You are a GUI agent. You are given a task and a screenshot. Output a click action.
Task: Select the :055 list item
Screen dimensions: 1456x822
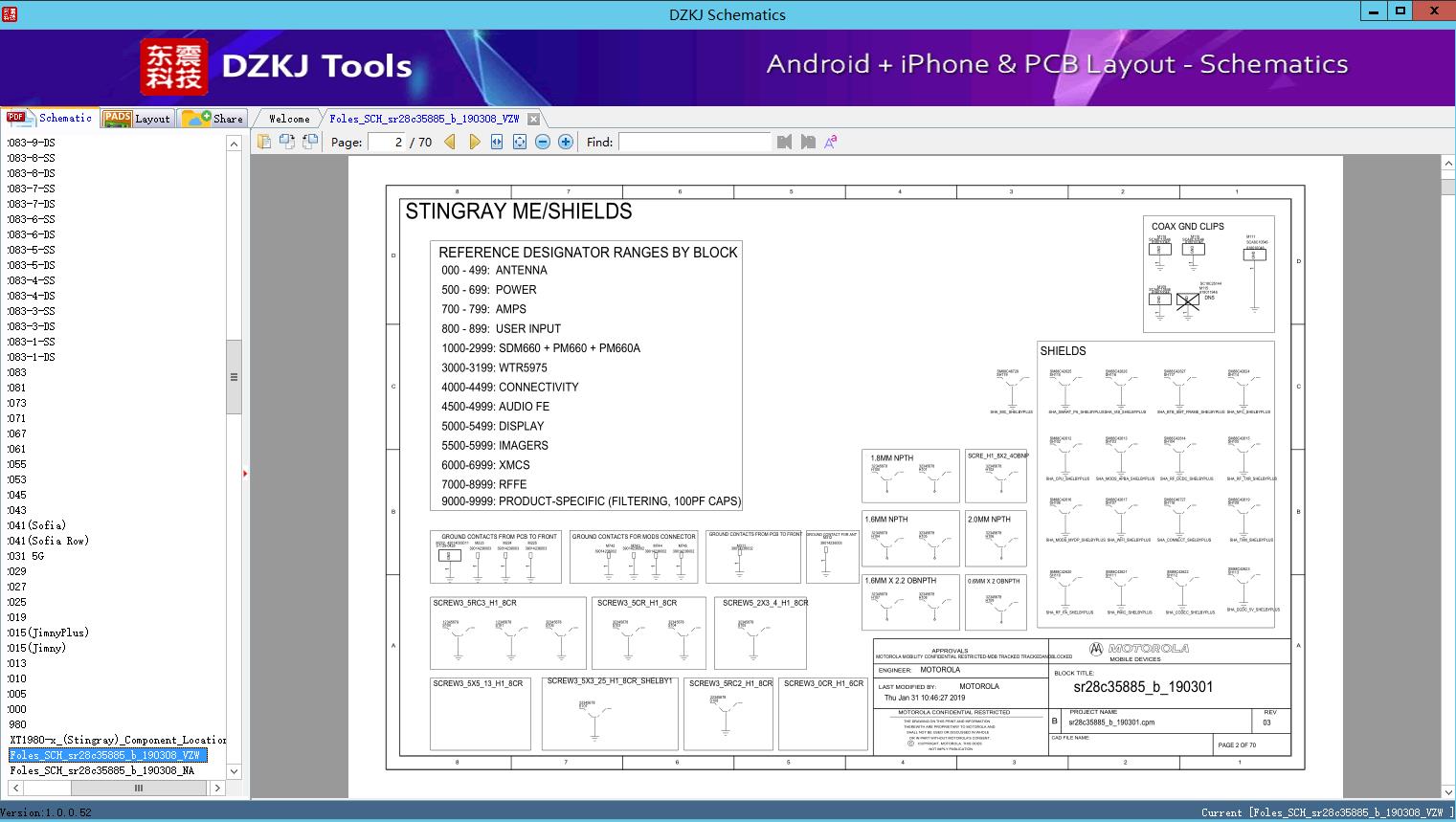pyautogui.click(x=17, y=464)
